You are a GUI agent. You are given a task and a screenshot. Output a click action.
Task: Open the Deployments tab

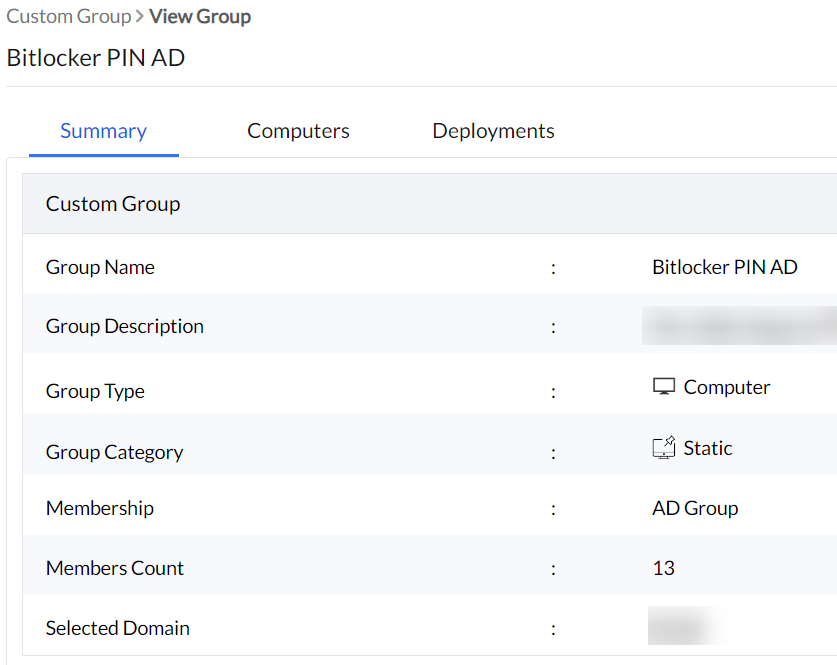(493, 131)
